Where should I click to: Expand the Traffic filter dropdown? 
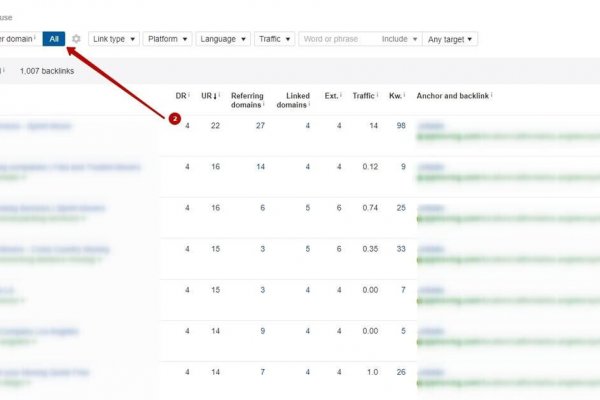tap(274, 39)
